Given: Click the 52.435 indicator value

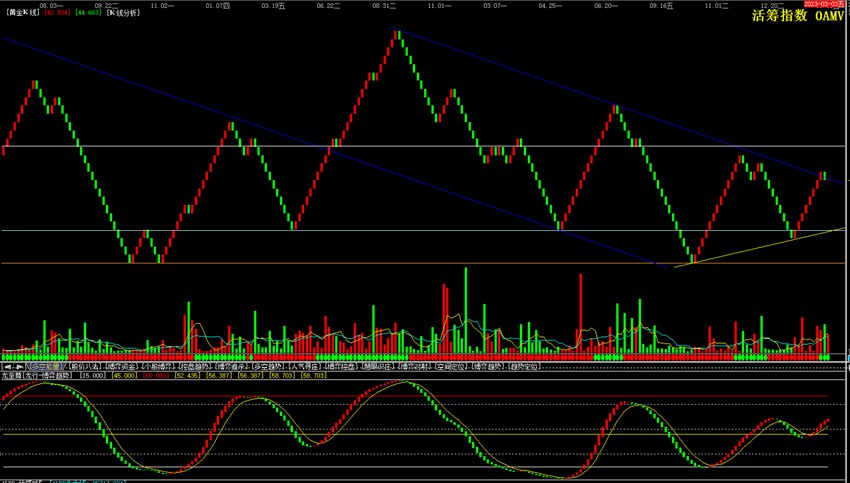Looking at the screenshot, I should click(188, 375).
